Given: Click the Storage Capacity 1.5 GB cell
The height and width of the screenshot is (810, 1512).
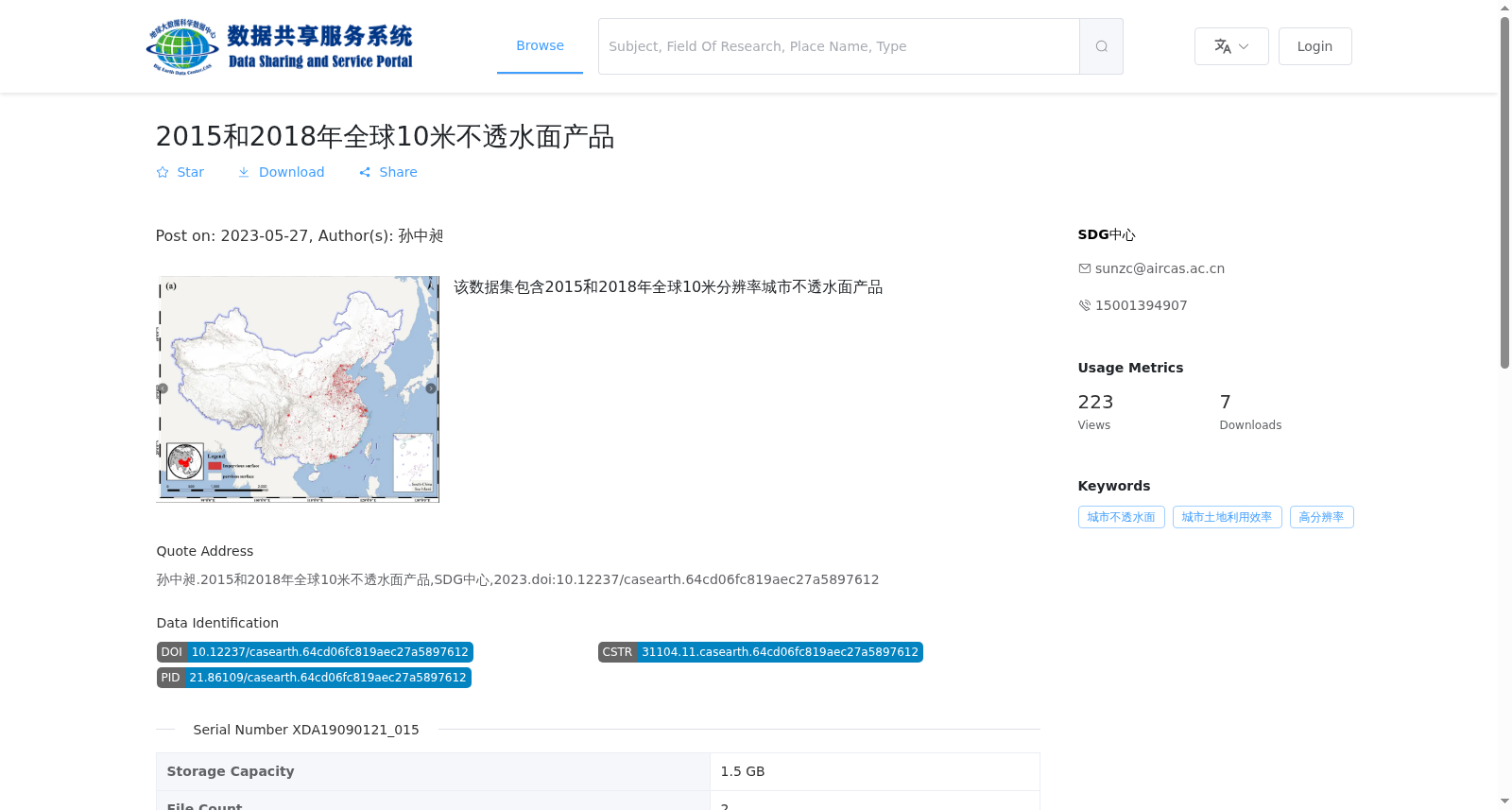Looking at the screenshot, I should (x=874, y=771).
